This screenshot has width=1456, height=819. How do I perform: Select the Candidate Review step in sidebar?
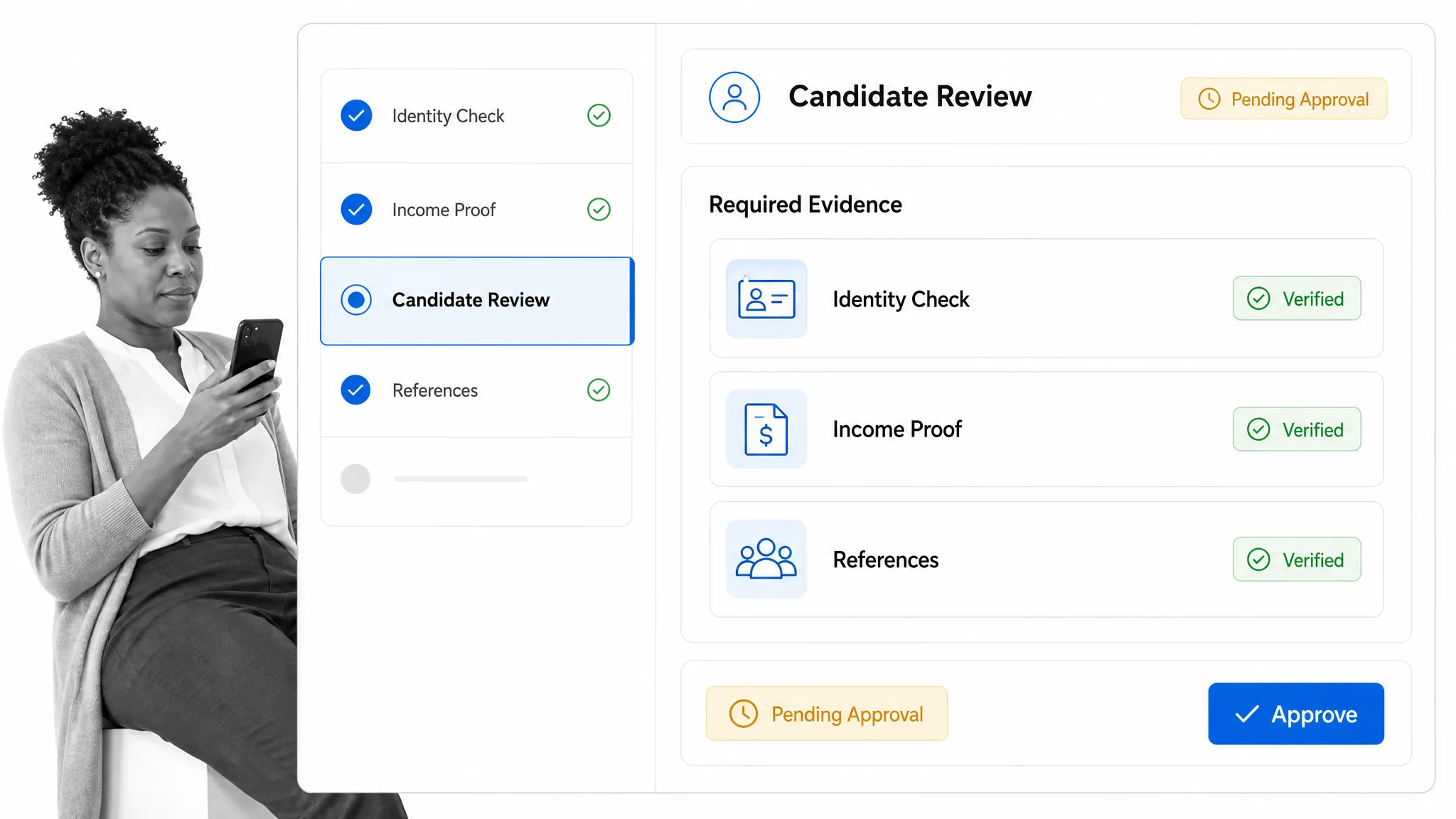click(x=477, y=301)
